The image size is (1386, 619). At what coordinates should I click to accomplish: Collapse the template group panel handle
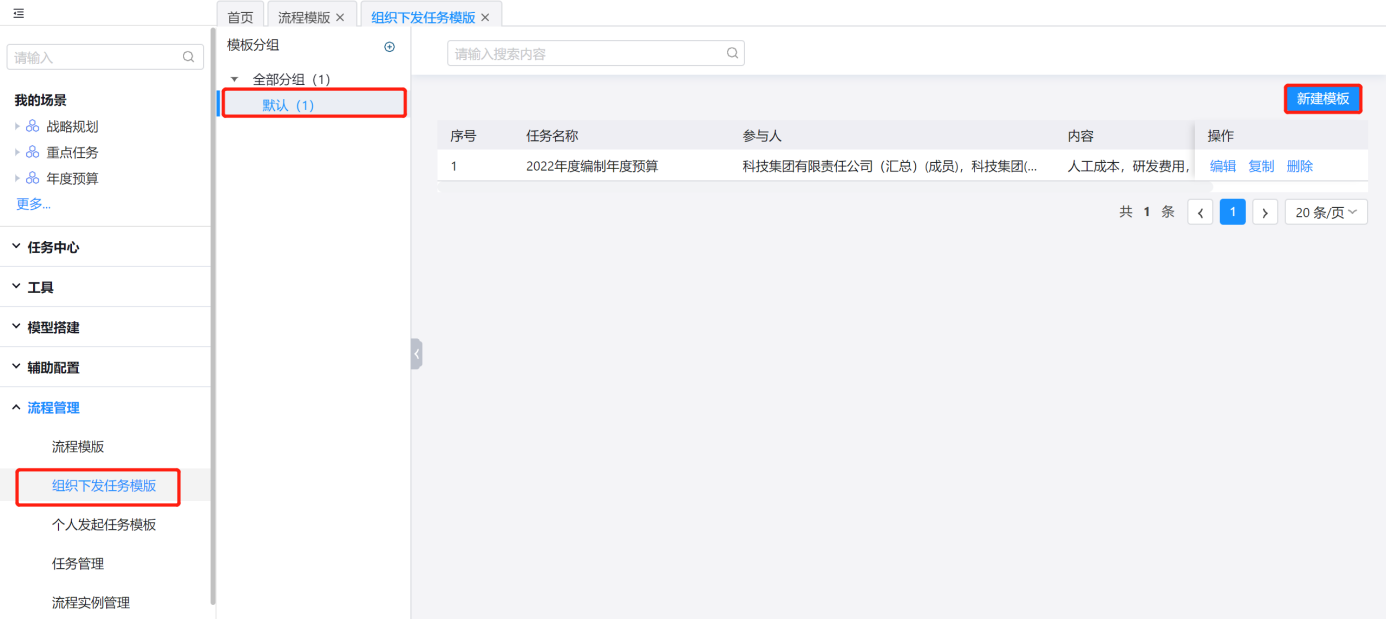pyautogui.click(x=416, y=353)
